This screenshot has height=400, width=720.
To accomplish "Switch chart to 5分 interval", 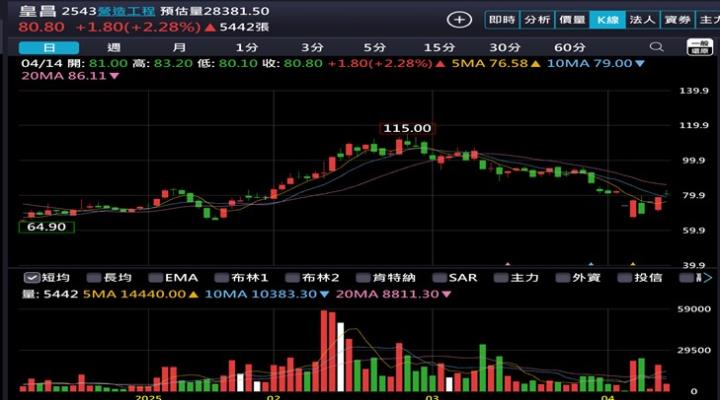I will [374, 47].
